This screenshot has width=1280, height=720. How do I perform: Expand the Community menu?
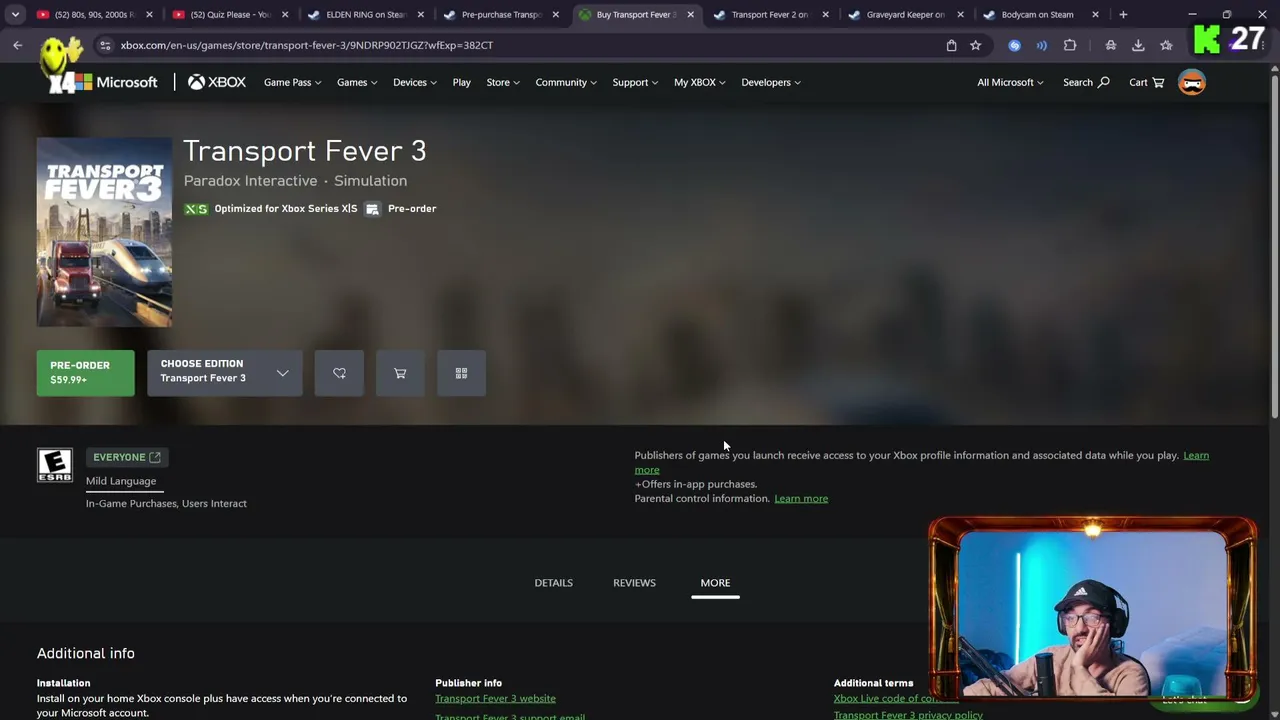[x=566, y=82]
